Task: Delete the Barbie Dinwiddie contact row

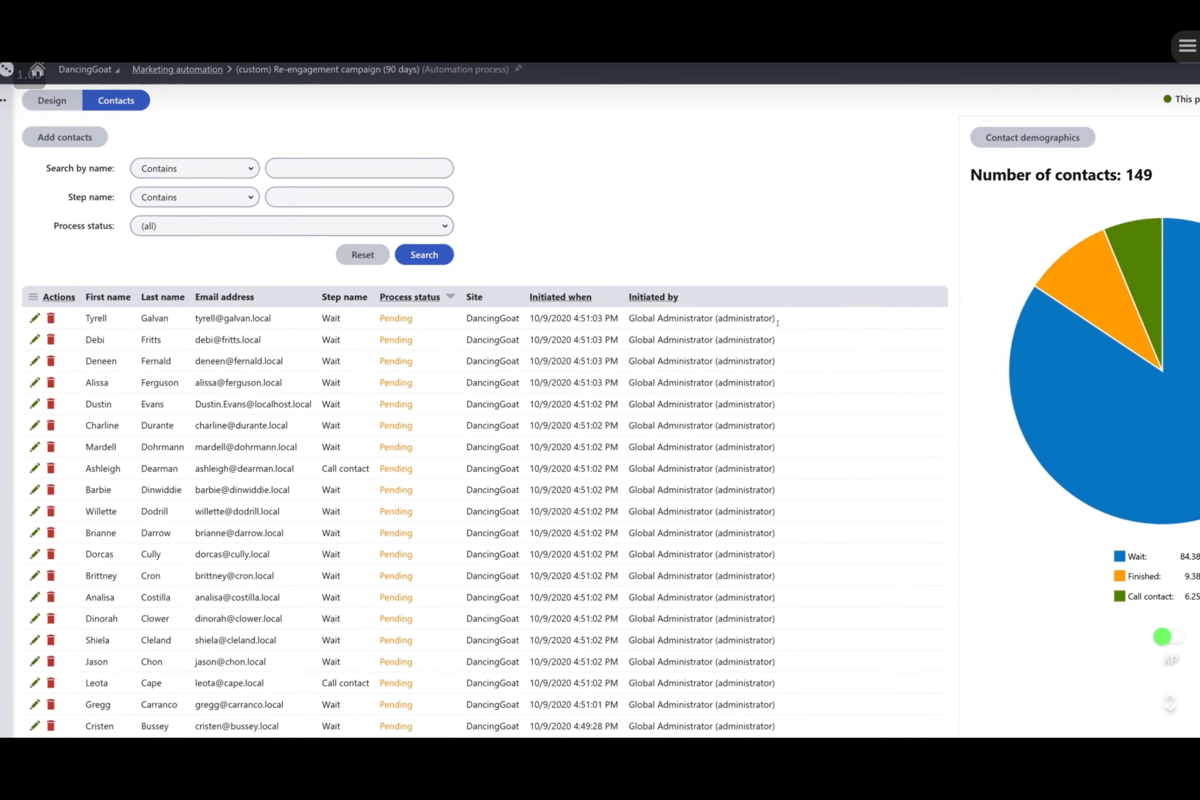Action: pyautogui.click(x=51, y=490)
